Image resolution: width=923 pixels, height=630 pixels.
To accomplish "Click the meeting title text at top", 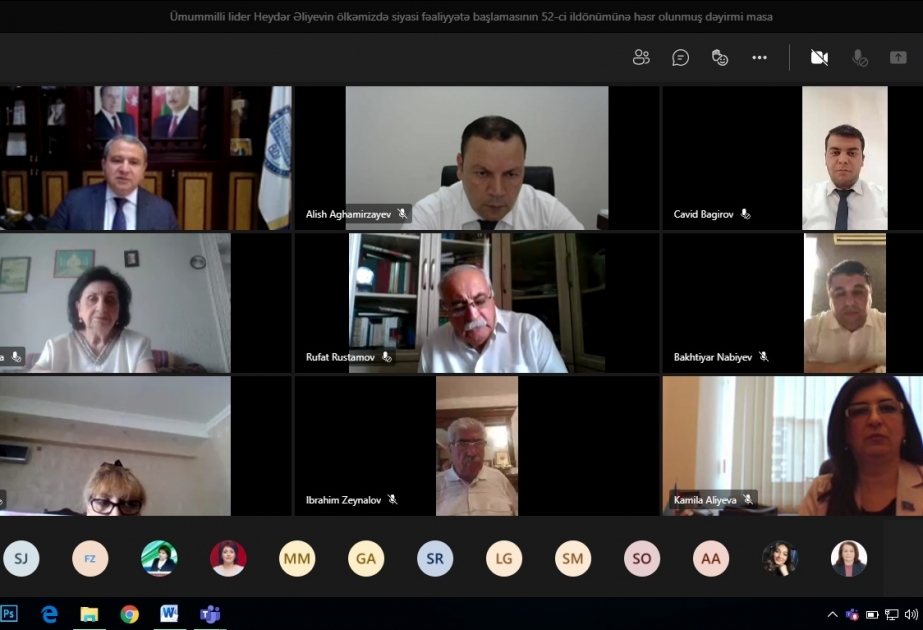I will click(471, 16).
